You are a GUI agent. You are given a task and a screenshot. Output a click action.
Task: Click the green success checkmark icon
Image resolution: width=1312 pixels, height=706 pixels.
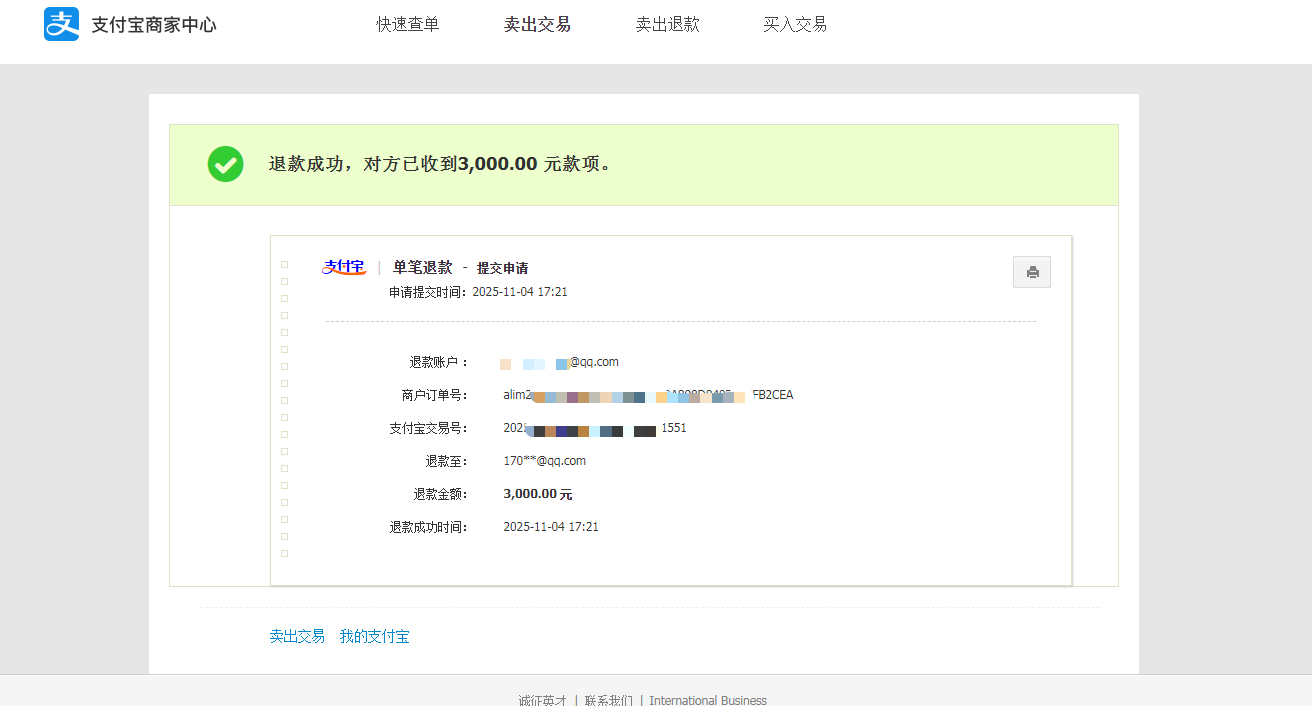click(x=225, y=163)
